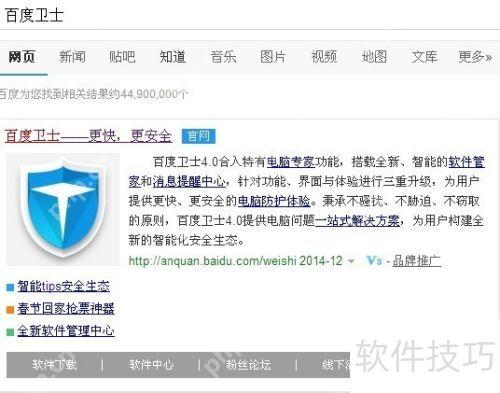Expand the dropdown arrow after the URL date
The image size is (500, 393).
tap(351, 261)
